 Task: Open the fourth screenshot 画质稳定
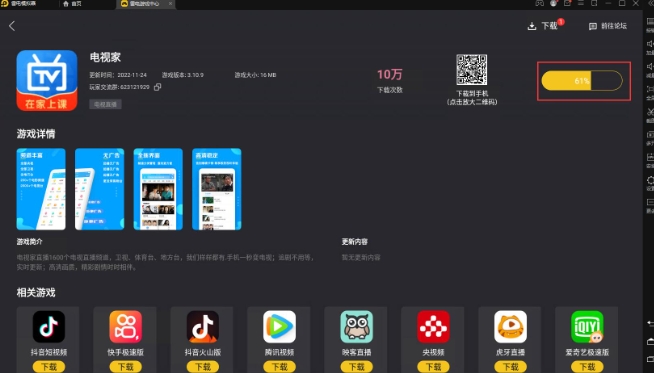pyautogui.click(x=216, y=189)
